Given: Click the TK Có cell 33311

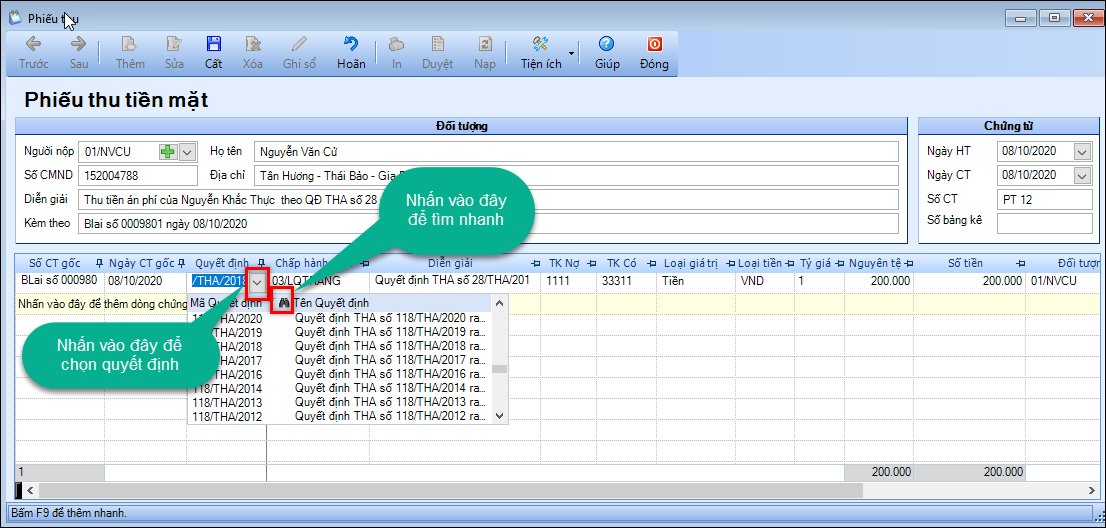Looking at the screenshot, I should coord(627,281).
